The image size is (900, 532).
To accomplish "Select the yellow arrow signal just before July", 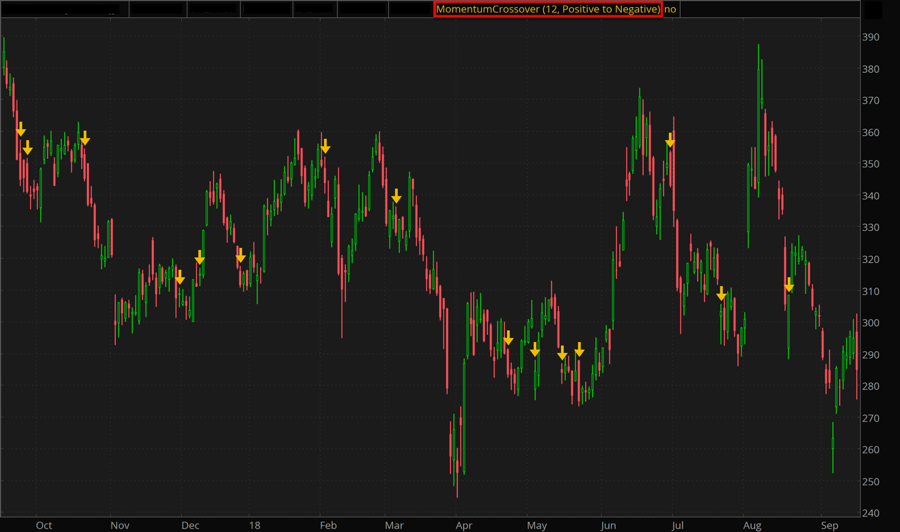I will click(x=670, y=140).
